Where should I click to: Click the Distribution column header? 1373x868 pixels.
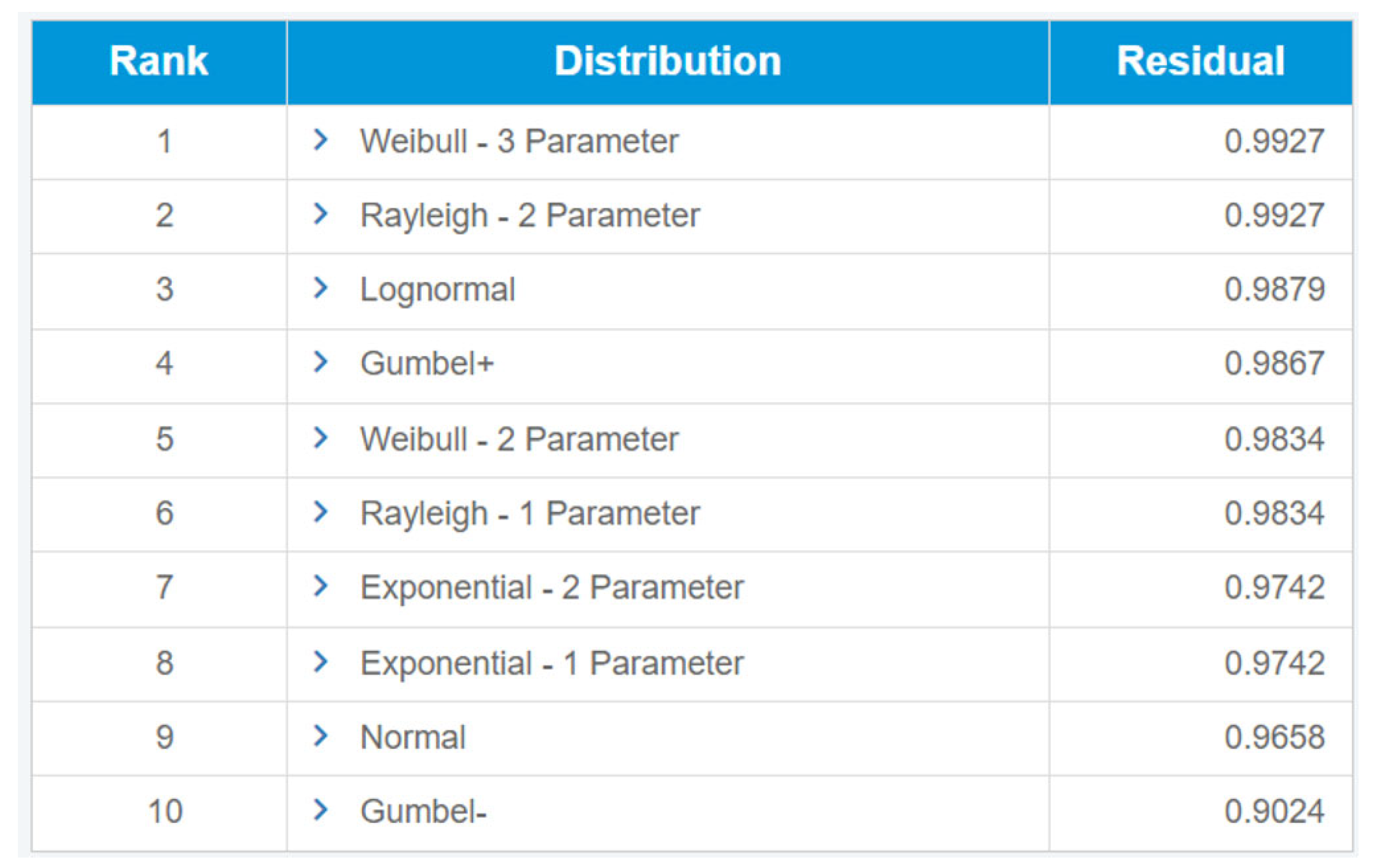(668, 61)
